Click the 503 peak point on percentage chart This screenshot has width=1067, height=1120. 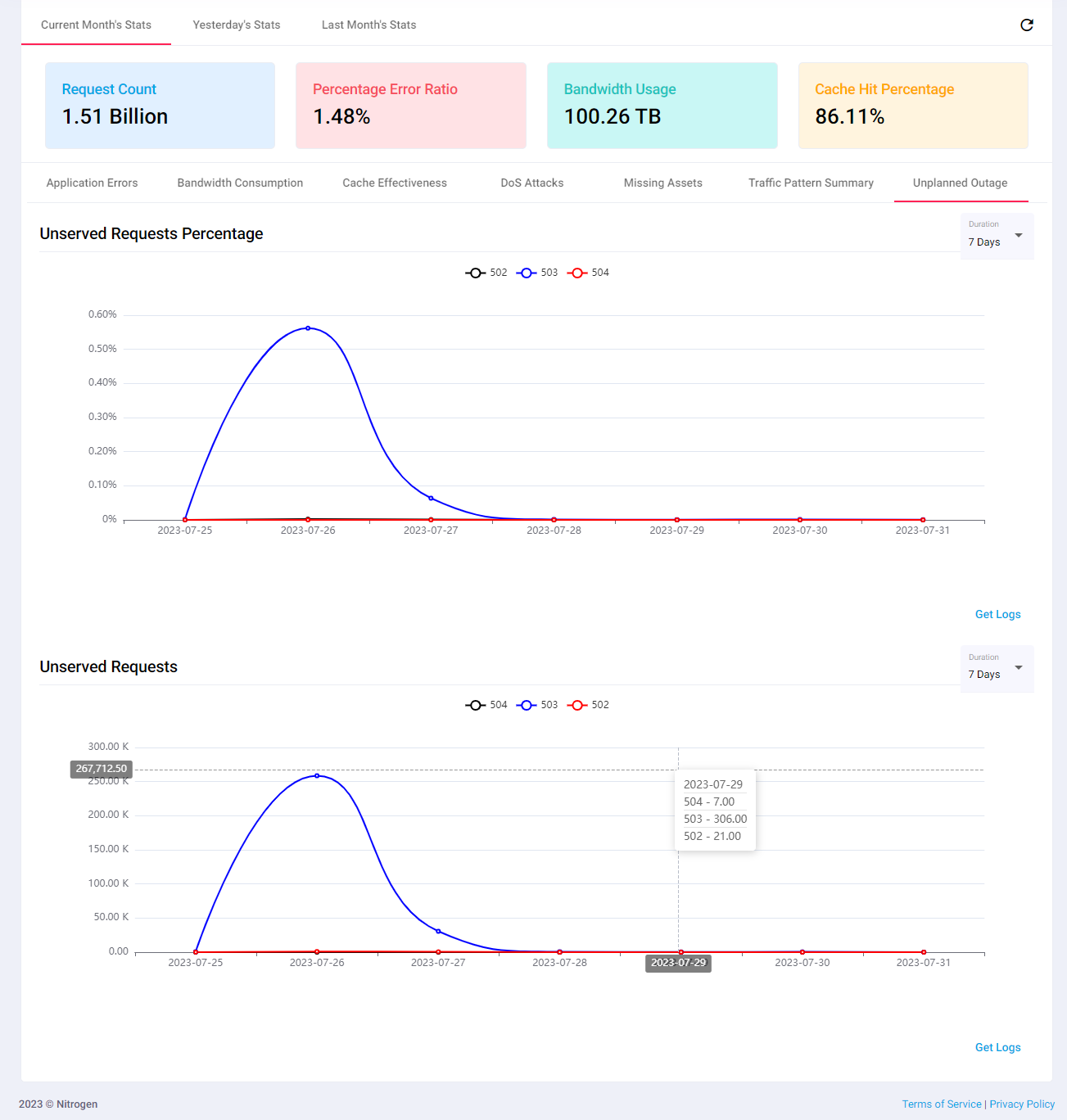pyautogui.click(x=308, y=328)
